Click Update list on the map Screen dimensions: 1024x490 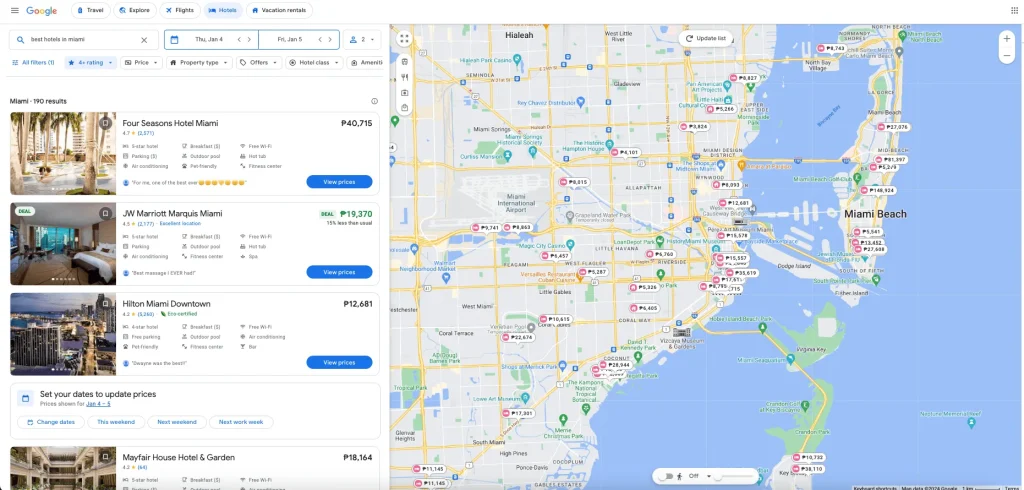click(x=705, y=39)
